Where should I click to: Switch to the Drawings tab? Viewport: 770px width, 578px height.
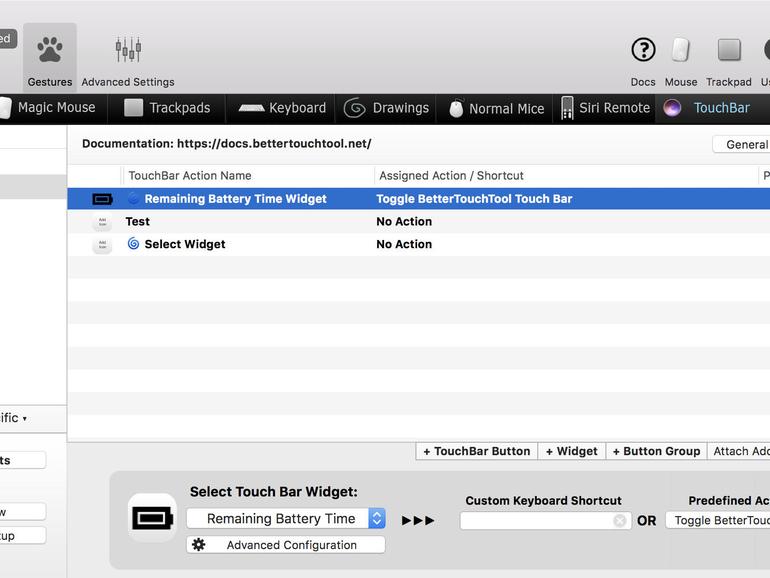386,108
